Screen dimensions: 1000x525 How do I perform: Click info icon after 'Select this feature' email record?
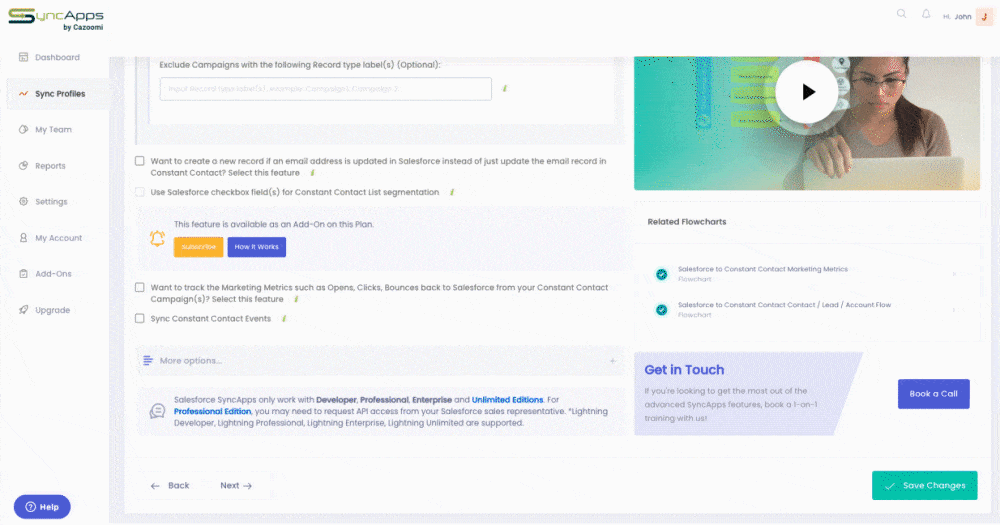pyautogui.click(x=312, y=173)
